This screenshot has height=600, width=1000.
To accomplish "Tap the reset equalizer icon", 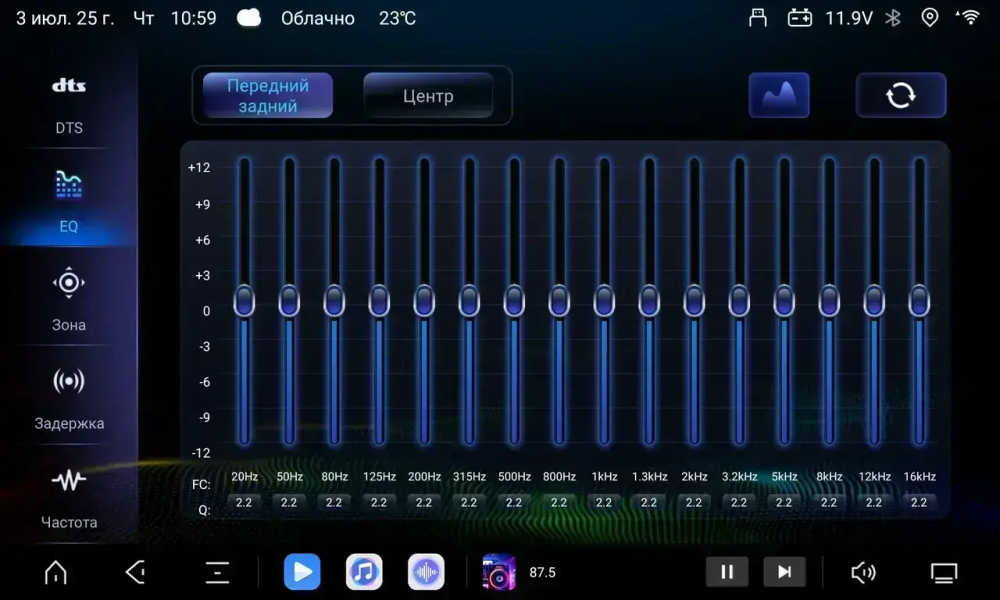I will point(900,94).
